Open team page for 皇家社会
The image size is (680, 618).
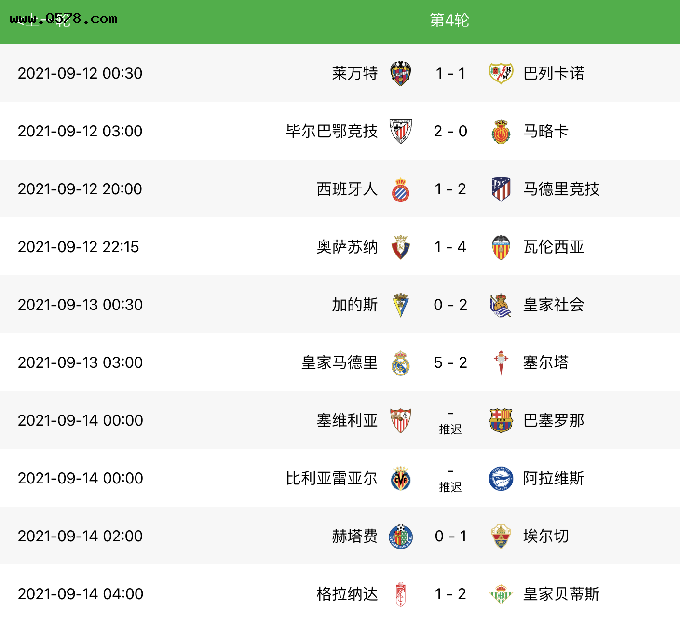554,304
